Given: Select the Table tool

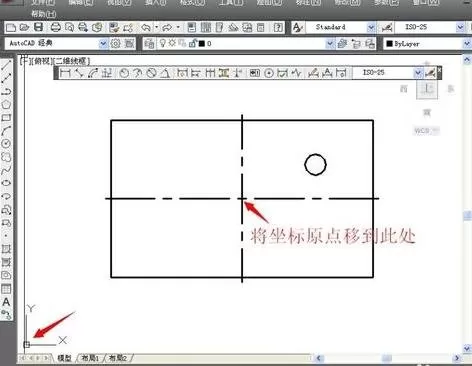Looking at the screenshot, I should (x=6, y=289).
